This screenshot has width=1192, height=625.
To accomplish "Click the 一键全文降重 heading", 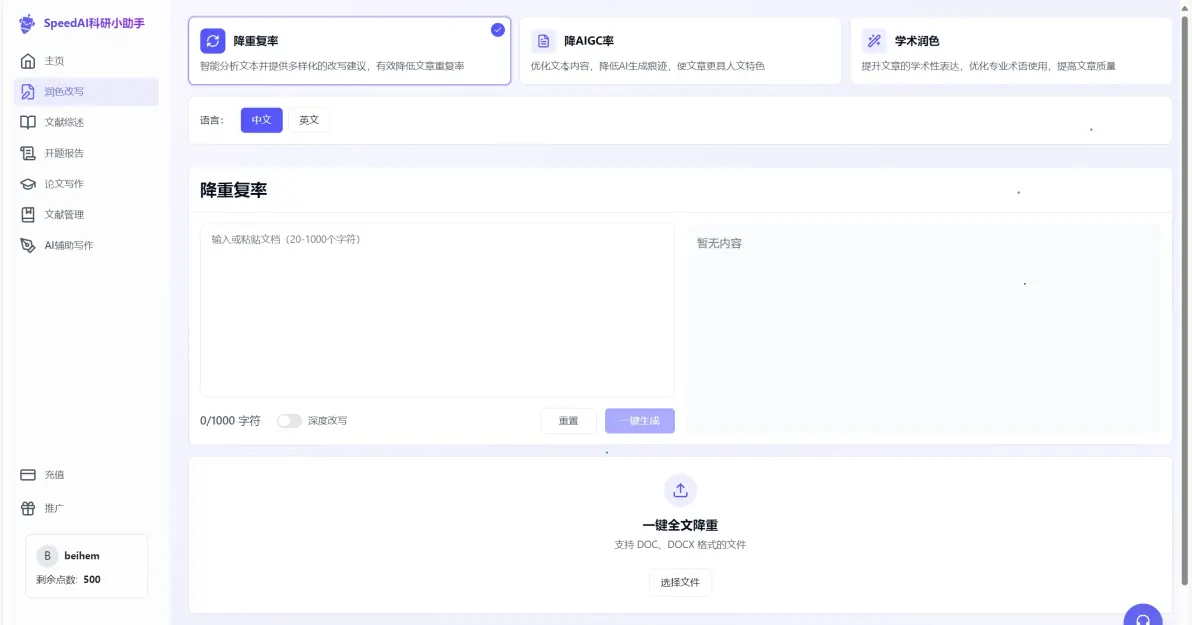I will click(x=680, y=525).
